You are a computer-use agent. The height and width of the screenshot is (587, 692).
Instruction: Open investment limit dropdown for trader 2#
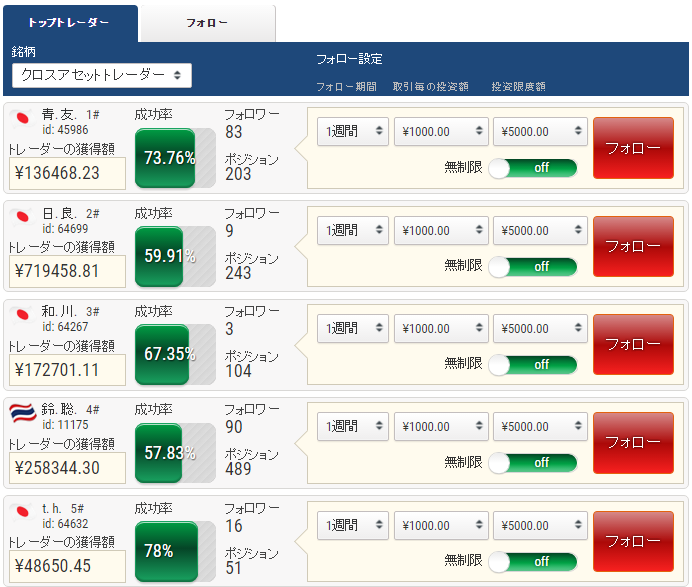[540, 230]
